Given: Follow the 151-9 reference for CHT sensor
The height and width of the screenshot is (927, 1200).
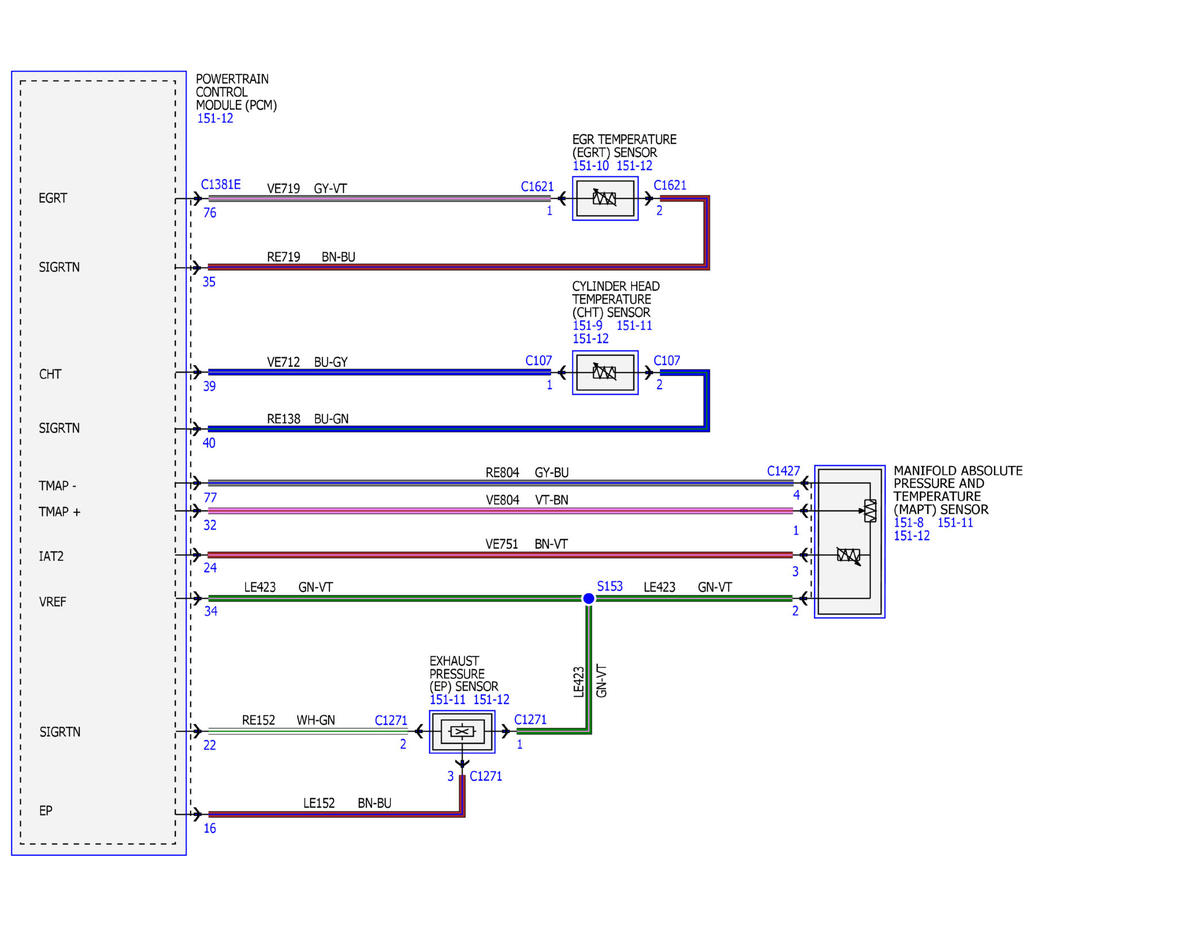Looking at the screenshot, I should point(588,326).
